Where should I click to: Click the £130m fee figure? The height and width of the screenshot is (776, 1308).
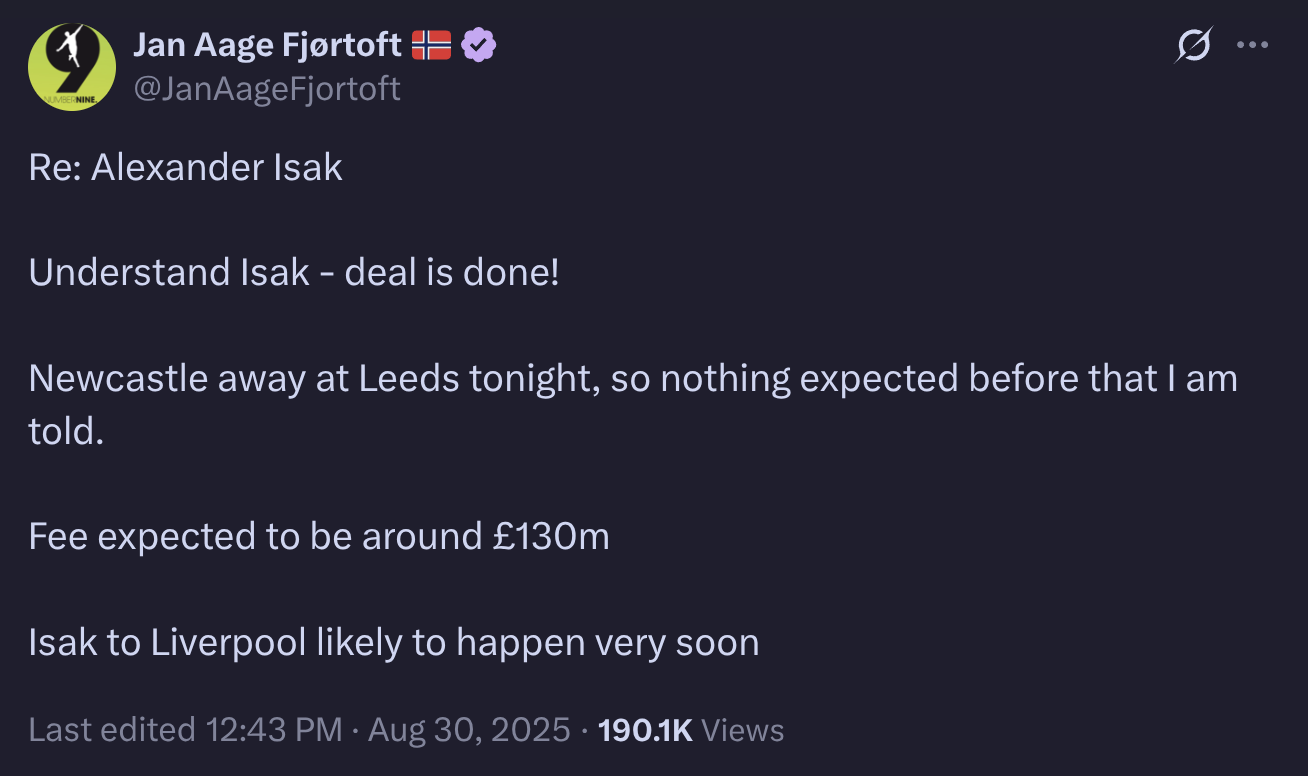[x=551, y=537]
